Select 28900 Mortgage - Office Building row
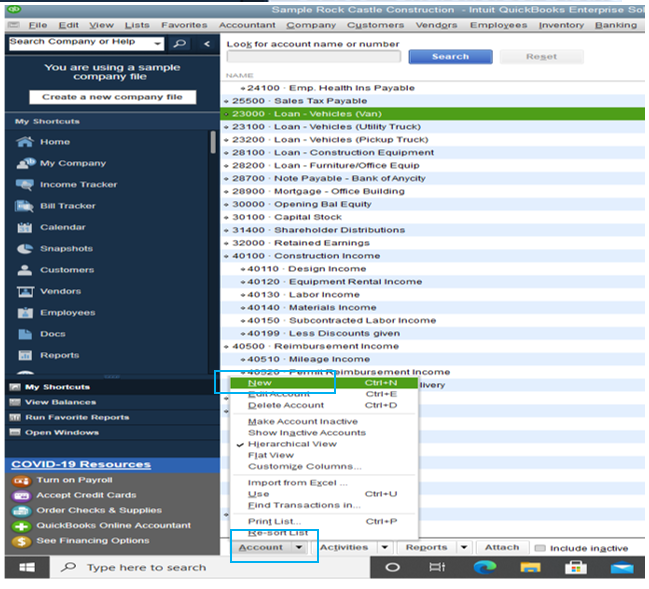The width and height of the screenshot is (649, 589). (433, 192)
